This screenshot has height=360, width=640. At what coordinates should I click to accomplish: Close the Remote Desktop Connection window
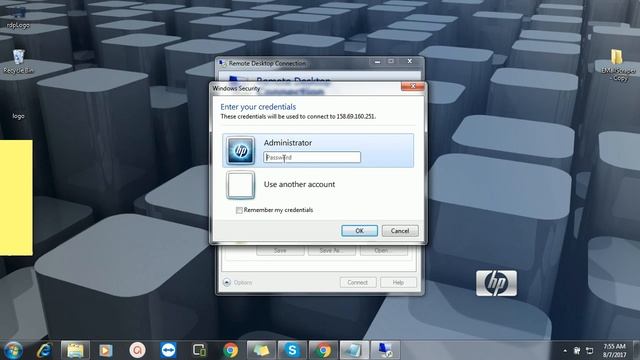(410, 61)
